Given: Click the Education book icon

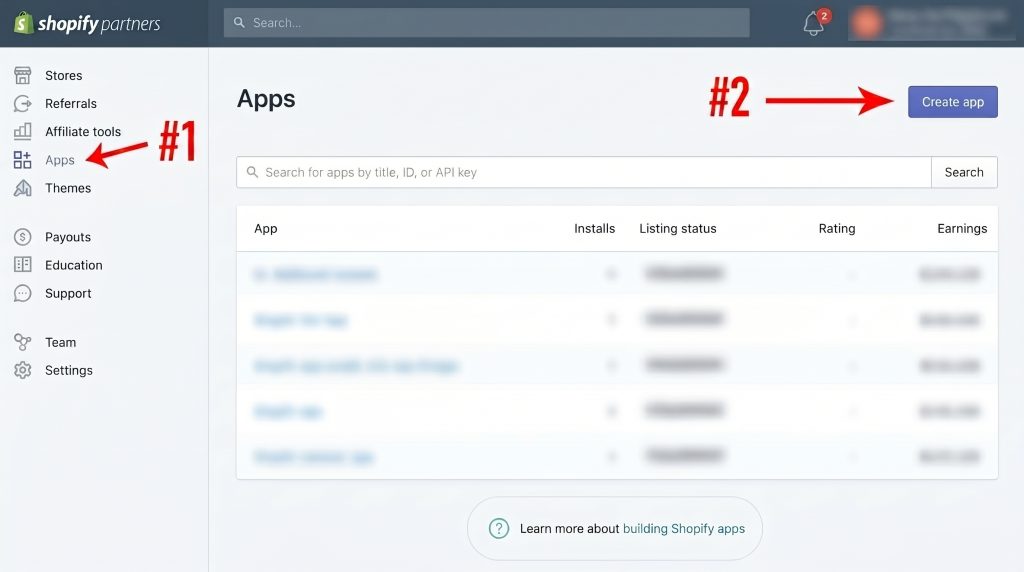Looking at the screenshot, I should point(23,265).
